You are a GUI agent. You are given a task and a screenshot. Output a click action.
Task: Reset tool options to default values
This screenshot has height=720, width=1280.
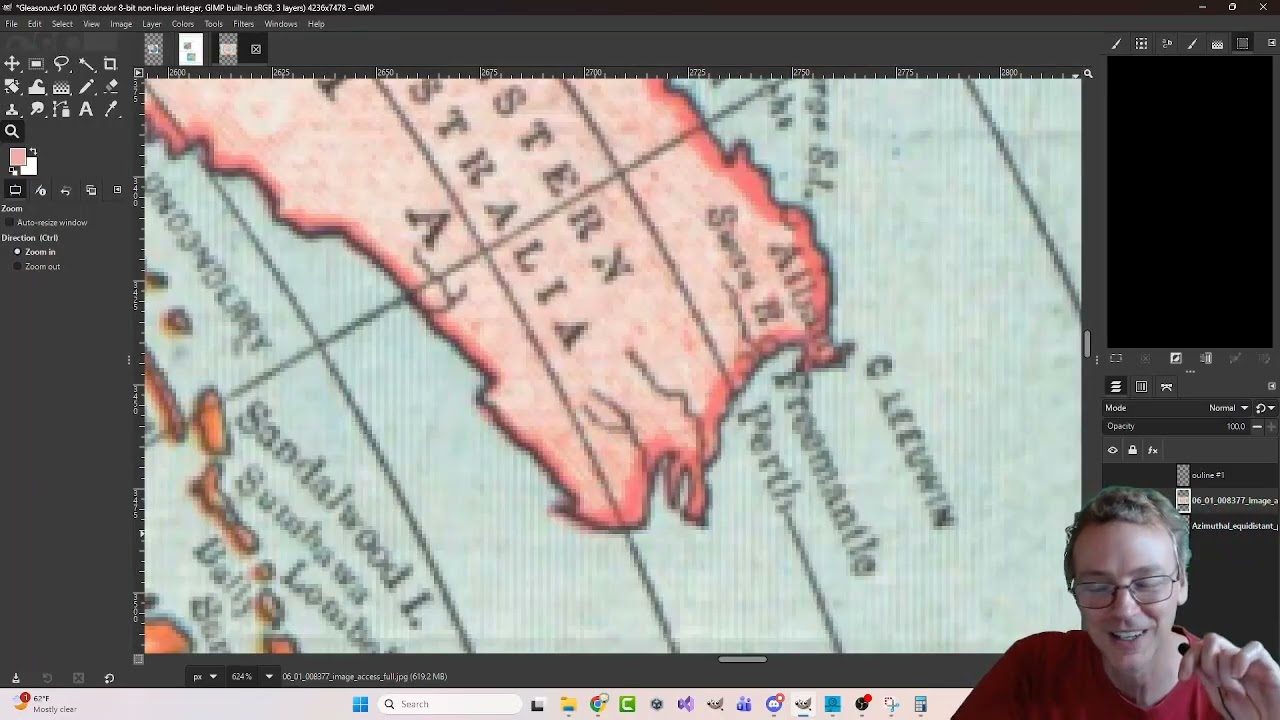click(109, 678)
